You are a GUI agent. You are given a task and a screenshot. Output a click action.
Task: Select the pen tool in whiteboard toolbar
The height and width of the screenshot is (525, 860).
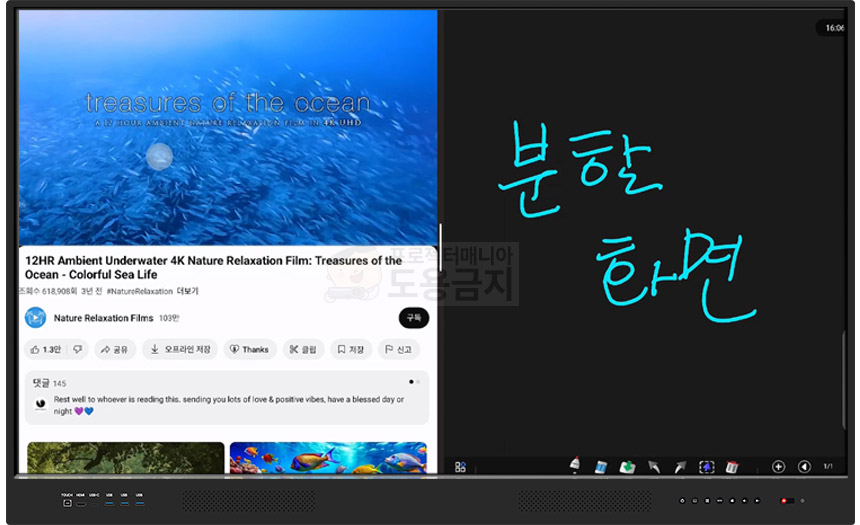tap(574, 466)
